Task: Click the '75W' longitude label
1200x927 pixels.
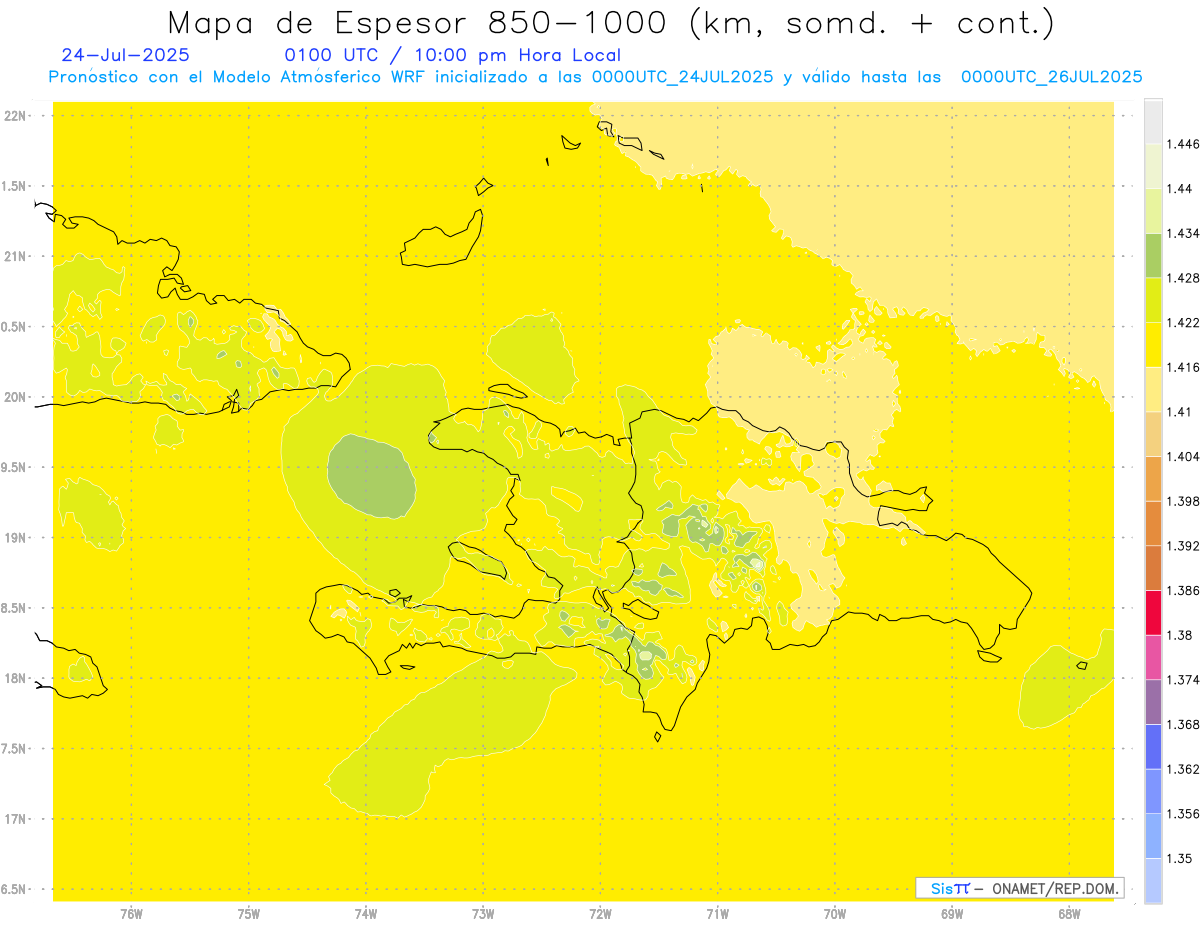Action: click(248, 913)
